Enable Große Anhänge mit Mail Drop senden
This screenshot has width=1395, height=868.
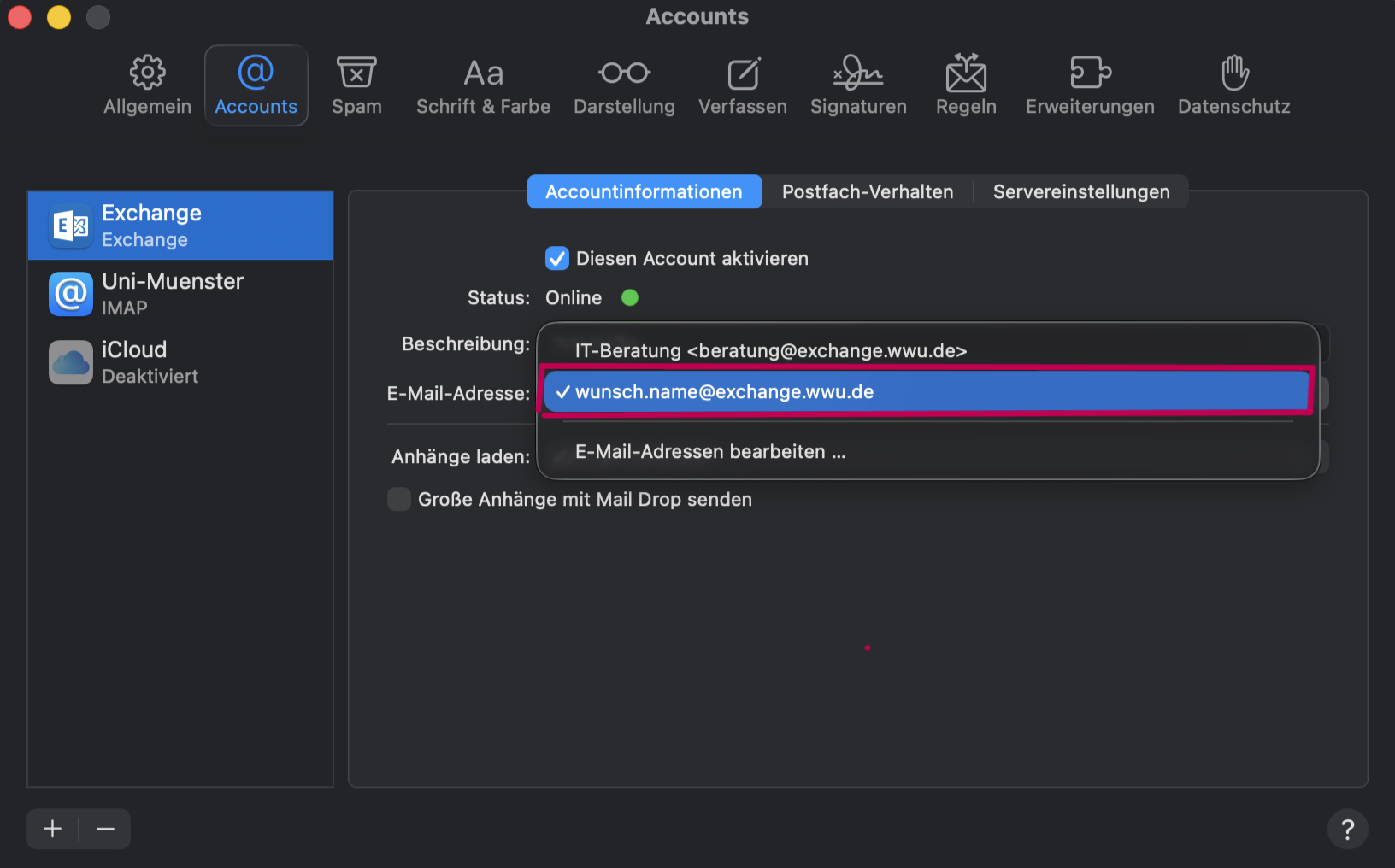(399, 500)
